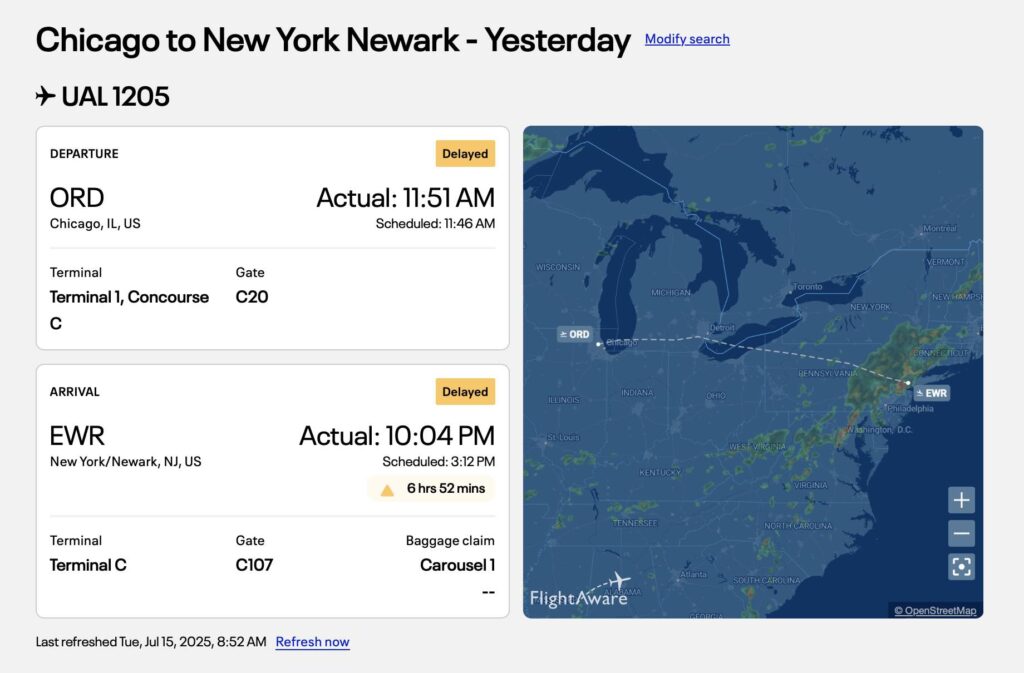Open the OpenStreetMap attribution link

[x=935, y=610]
